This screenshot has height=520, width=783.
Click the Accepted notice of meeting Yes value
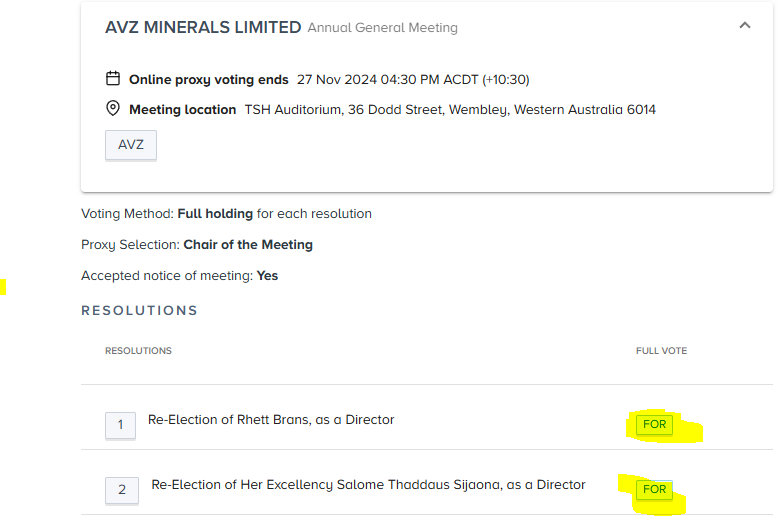tap(267, 276)
